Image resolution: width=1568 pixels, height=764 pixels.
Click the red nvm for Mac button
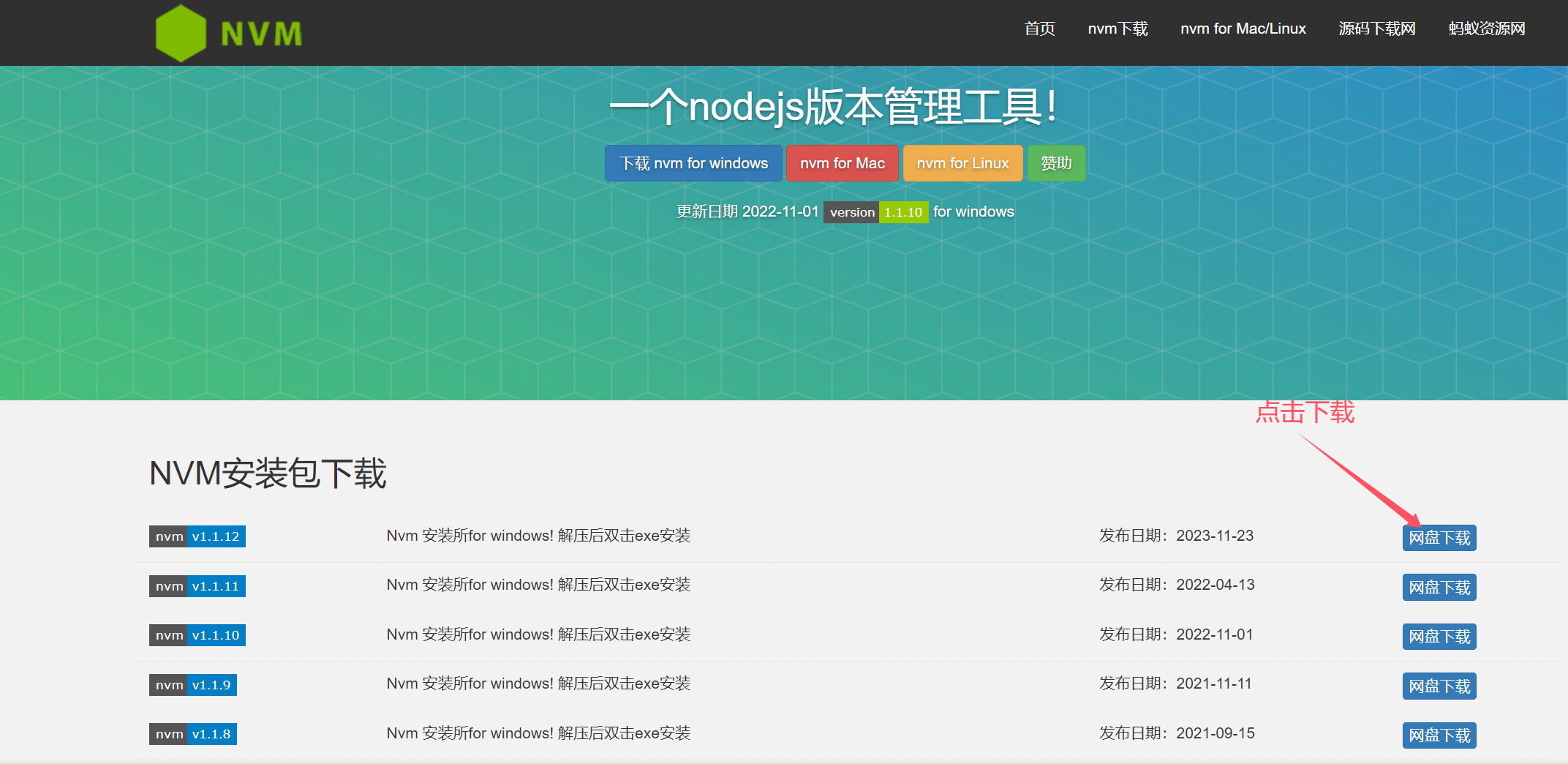click(842, 163)
